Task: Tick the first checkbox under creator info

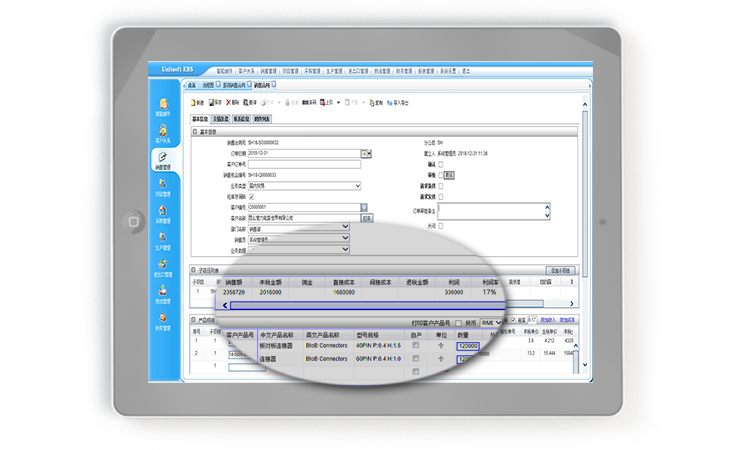Action: click(442, 163)
